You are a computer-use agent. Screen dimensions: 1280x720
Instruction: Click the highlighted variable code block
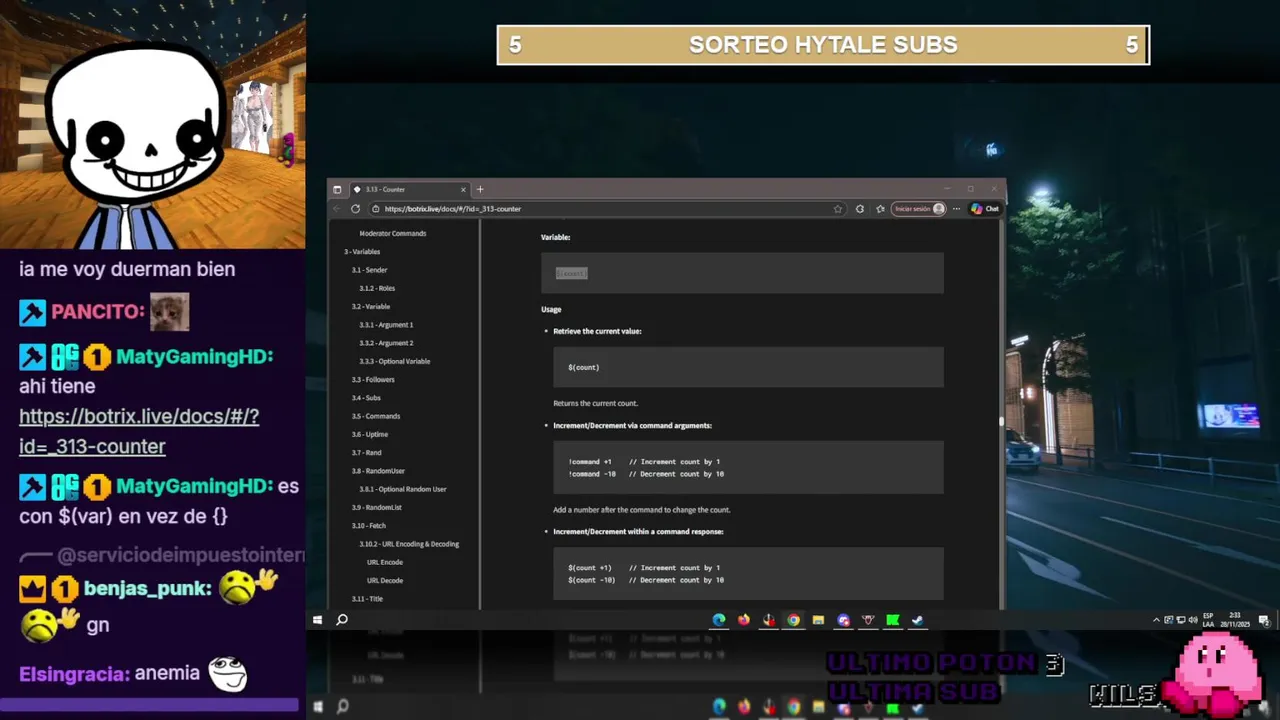click(742, 273)
